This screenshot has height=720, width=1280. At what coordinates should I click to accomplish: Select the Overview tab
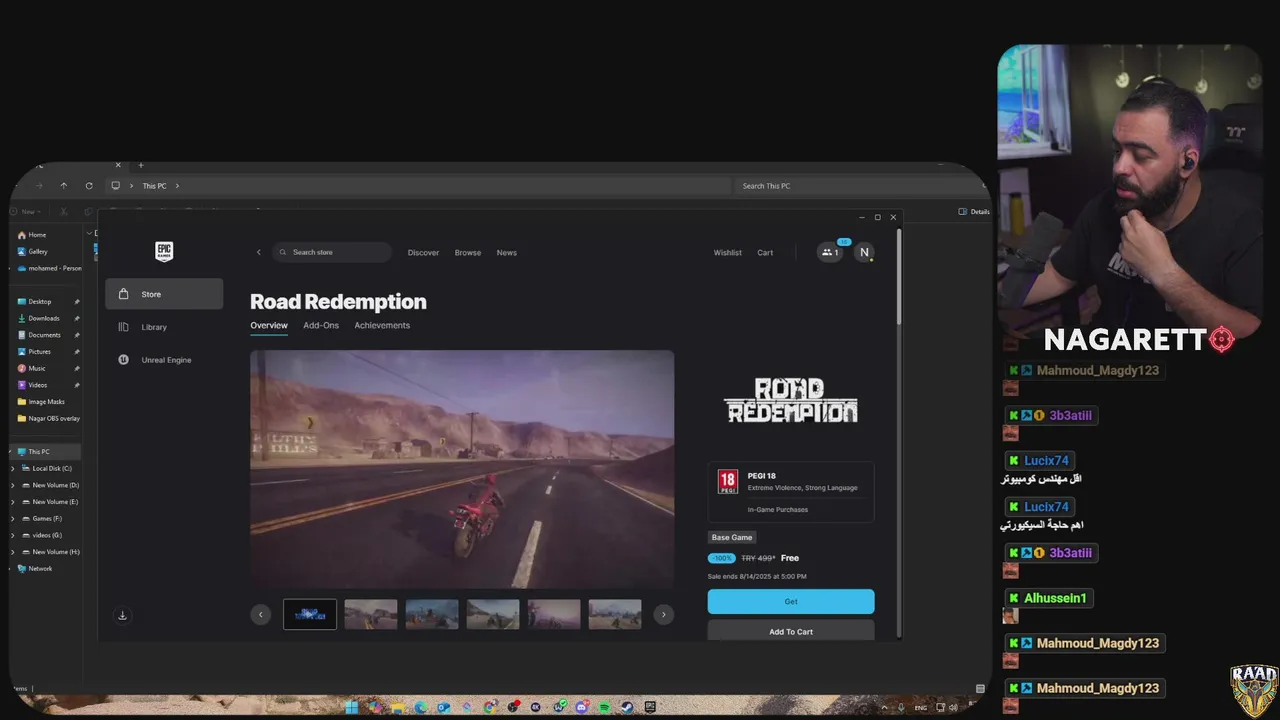tap(269, 325)
